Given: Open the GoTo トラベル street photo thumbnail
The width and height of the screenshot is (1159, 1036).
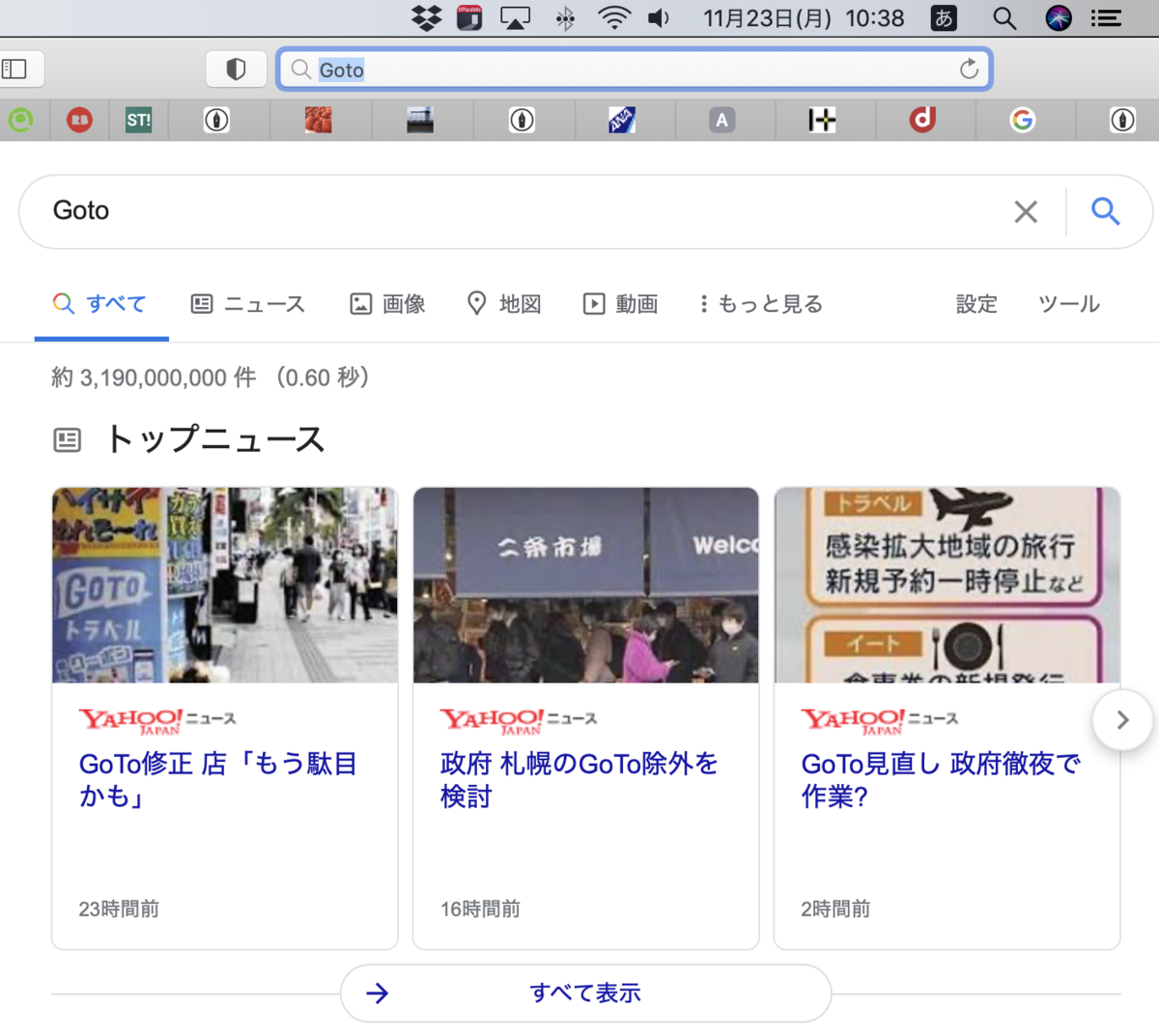Looking at the screenshot, I should (x=225, y=585).
